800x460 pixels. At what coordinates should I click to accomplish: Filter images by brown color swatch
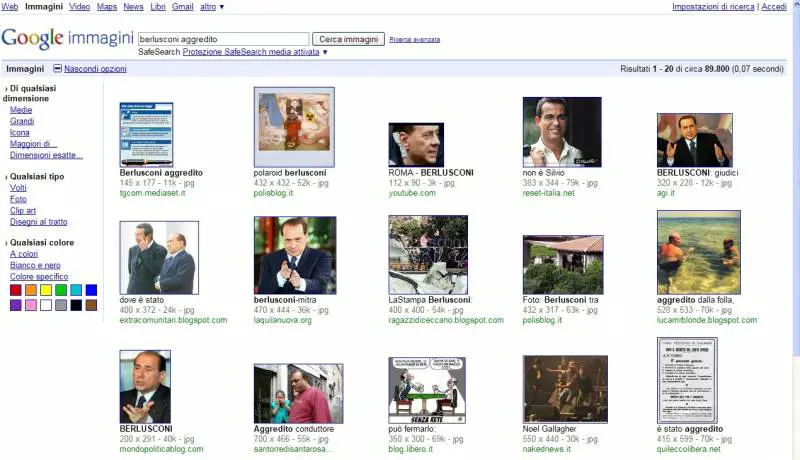click(91, 305)
